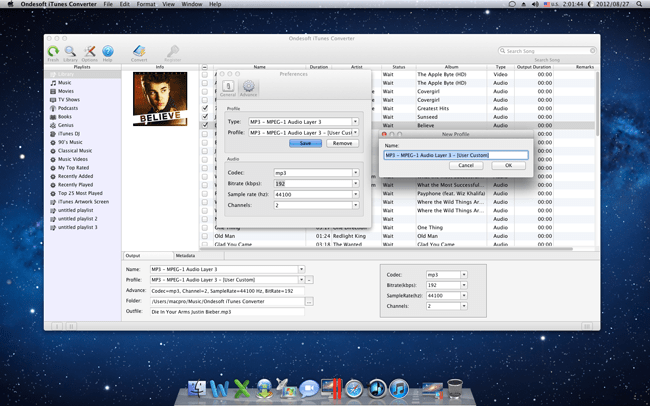Open the Type dropdown in Preferences
The width and height of the screenshot is (650, 406).
pyautogui.click(x=355, y=122)
